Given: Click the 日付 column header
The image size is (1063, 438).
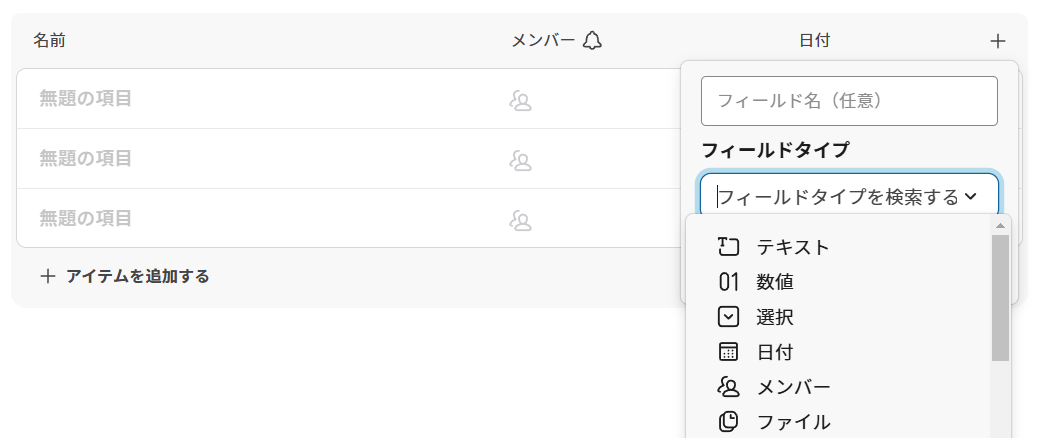Looking at the screenshot, I should (814, 41).
